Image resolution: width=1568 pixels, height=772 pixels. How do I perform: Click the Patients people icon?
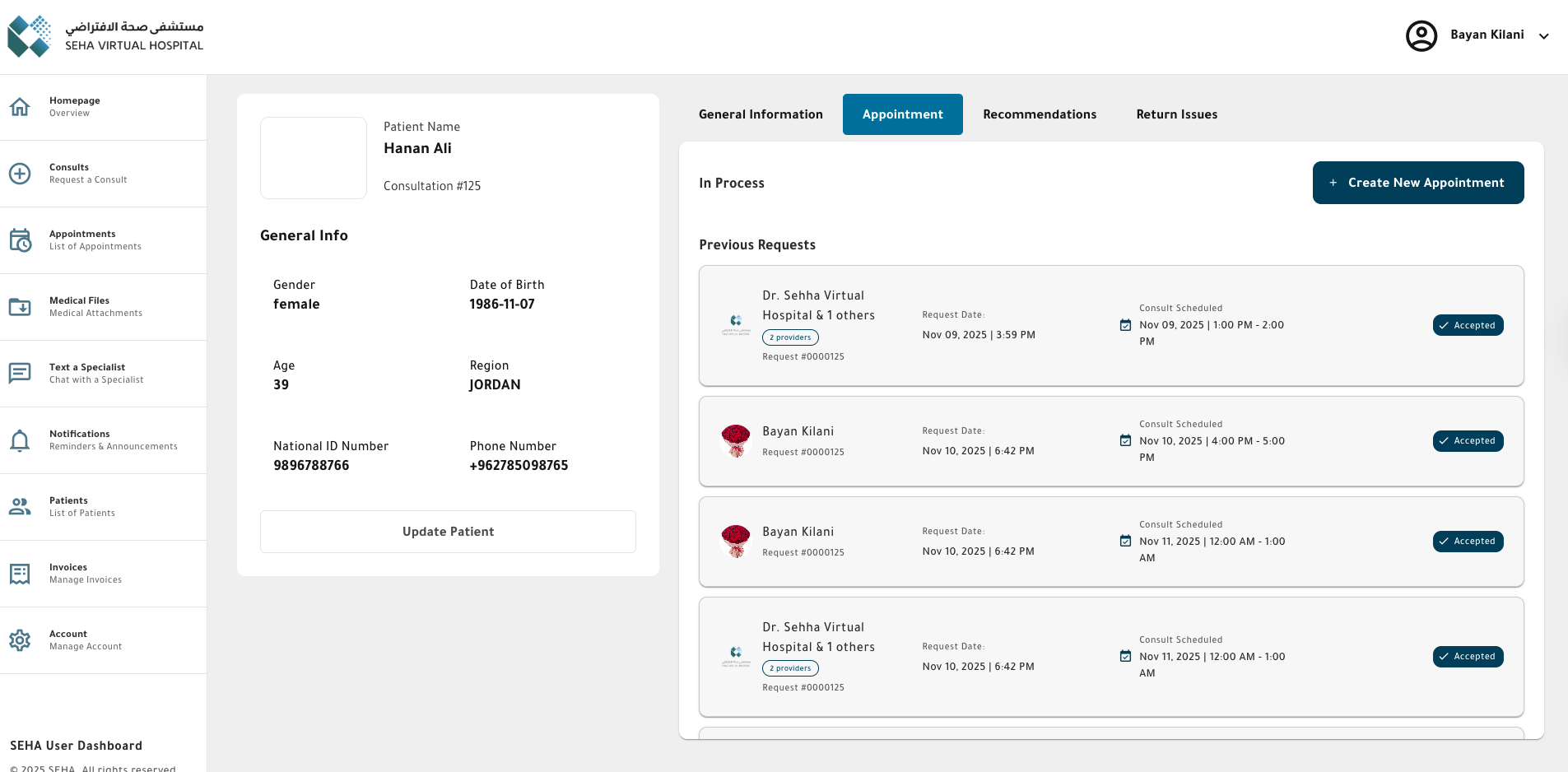point(20,507)
